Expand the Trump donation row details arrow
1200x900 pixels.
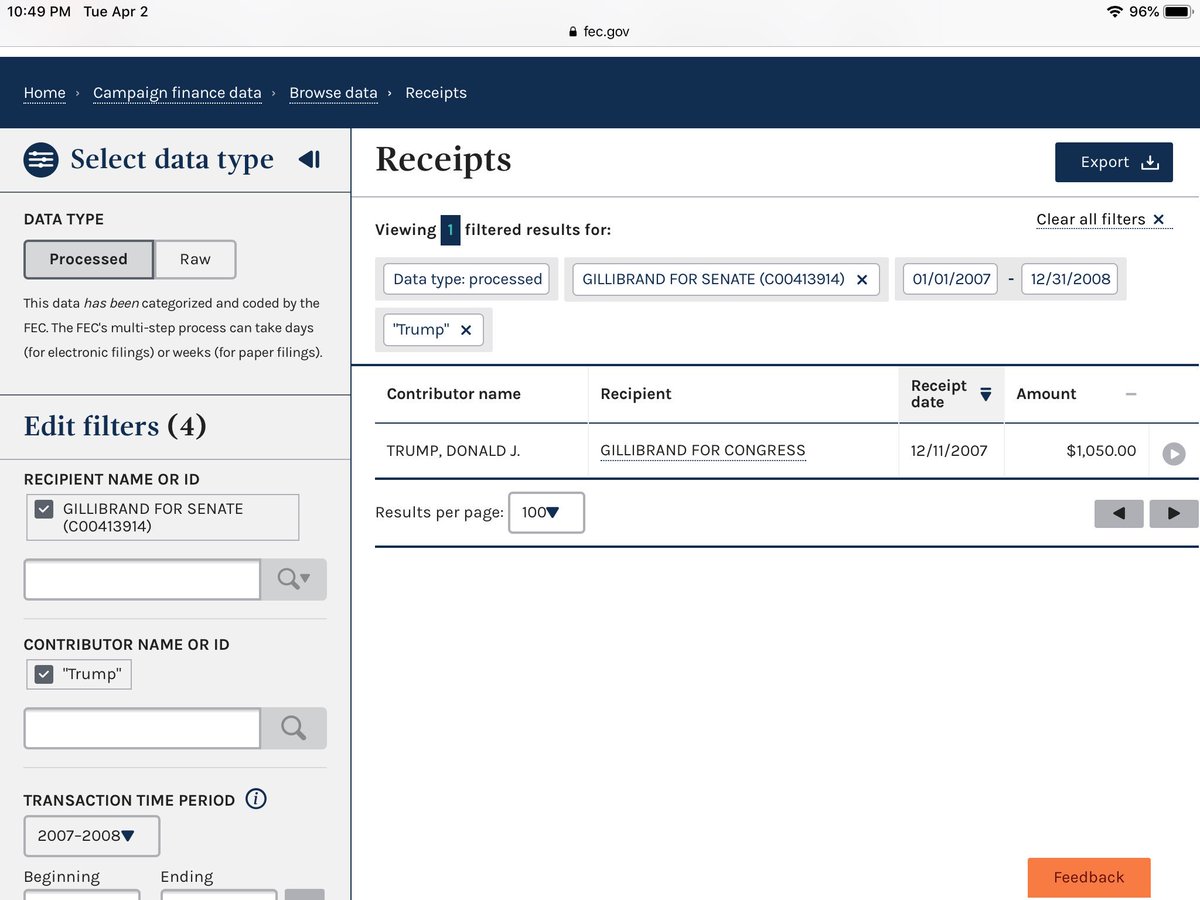pos(1174,453)
